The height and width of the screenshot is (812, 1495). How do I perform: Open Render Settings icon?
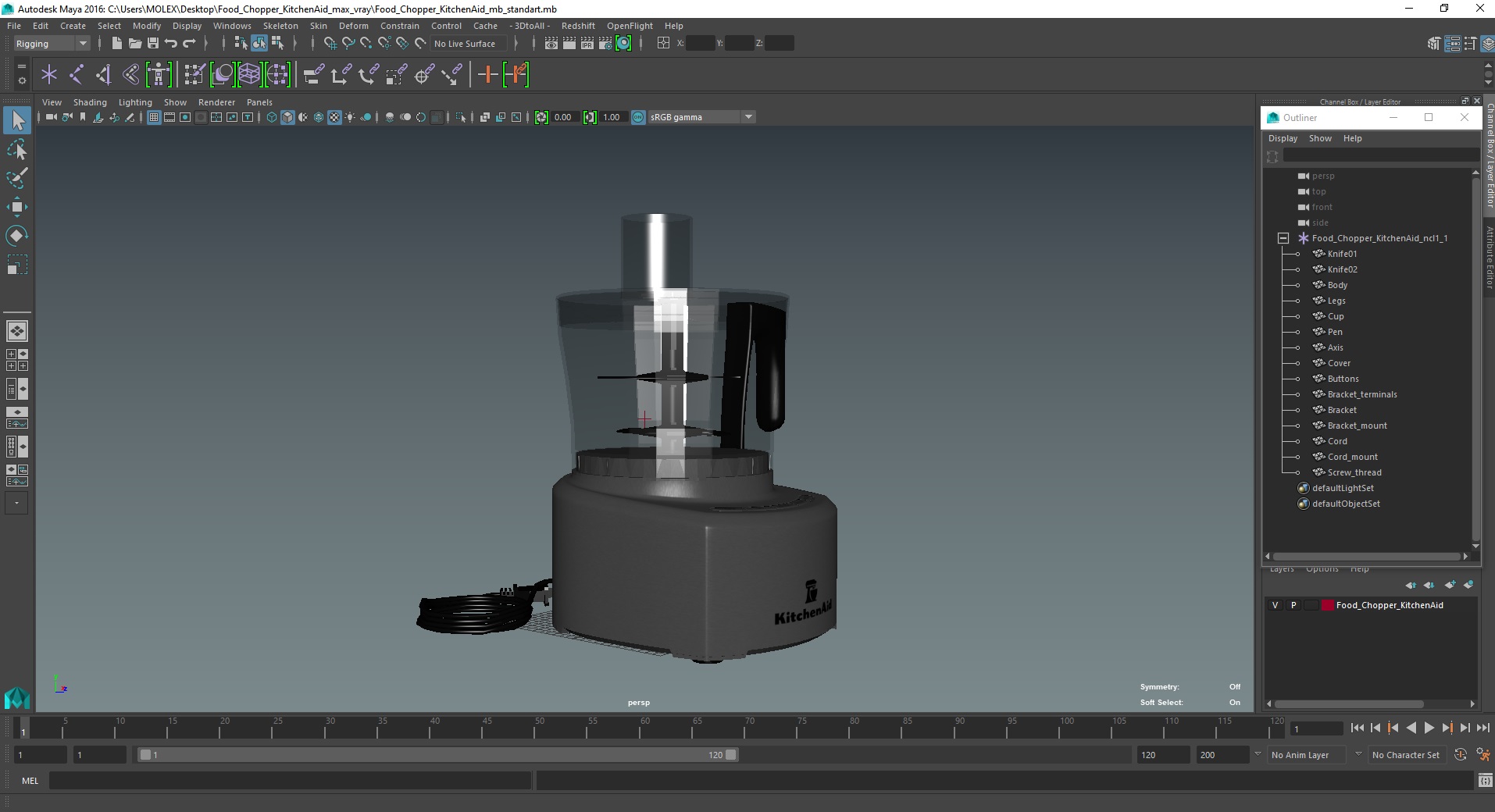coord(605,44)
